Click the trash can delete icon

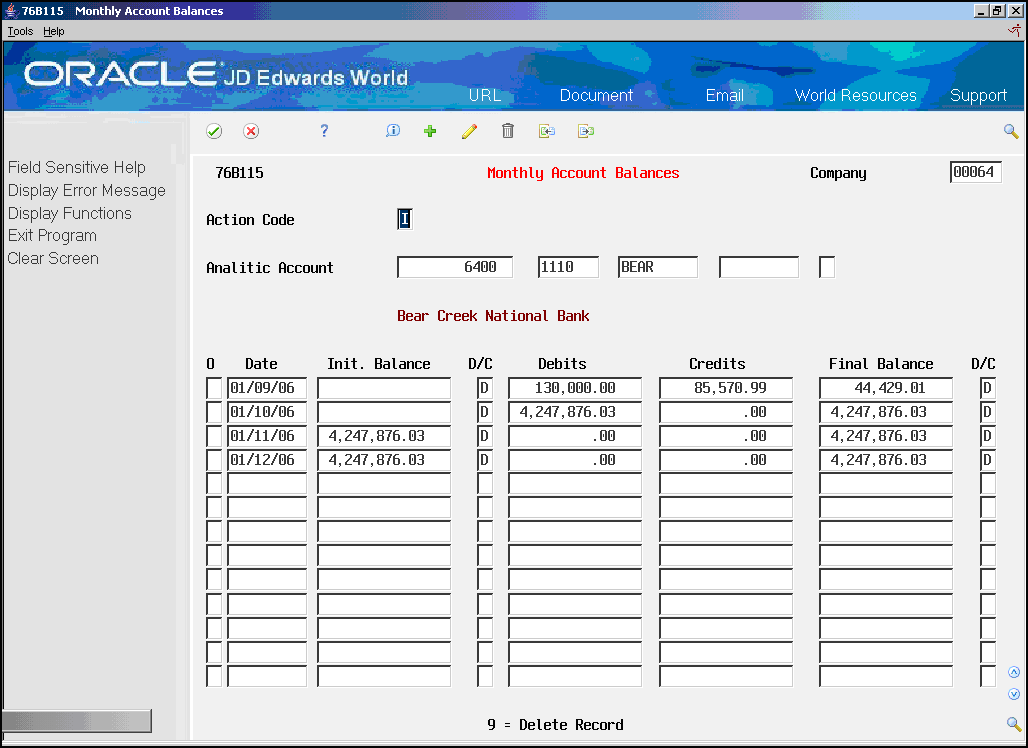coord(507,131)
